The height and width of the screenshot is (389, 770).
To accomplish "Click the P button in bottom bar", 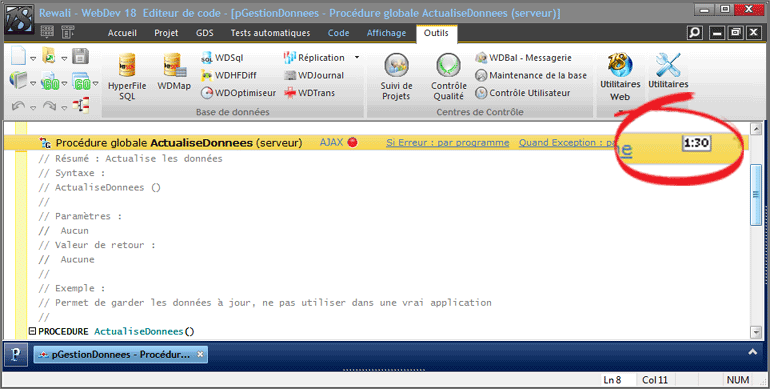I will [x=16, y=354].
